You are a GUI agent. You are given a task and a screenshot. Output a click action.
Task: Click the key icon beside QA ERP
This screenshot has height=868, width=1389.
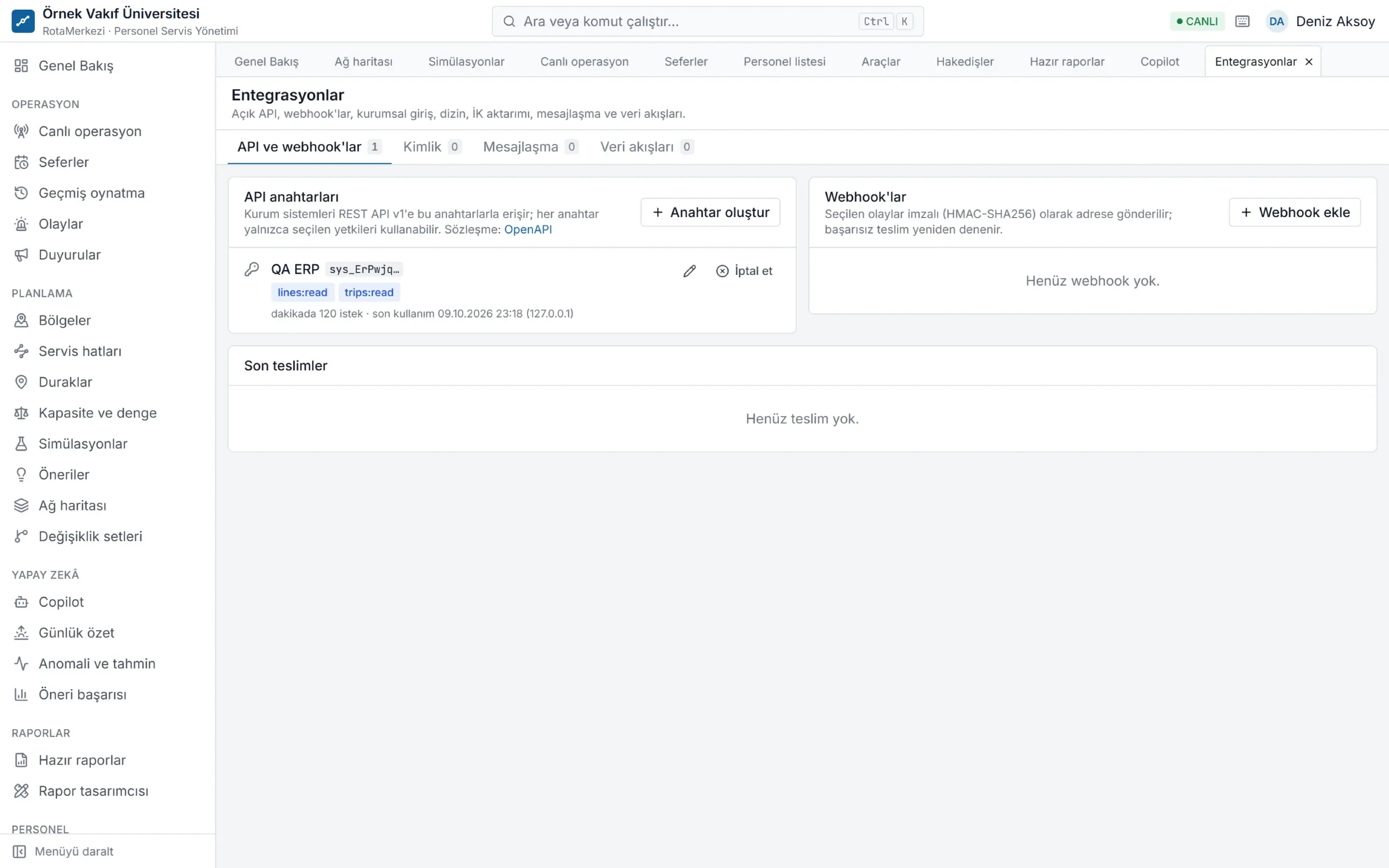pos(252,269)
